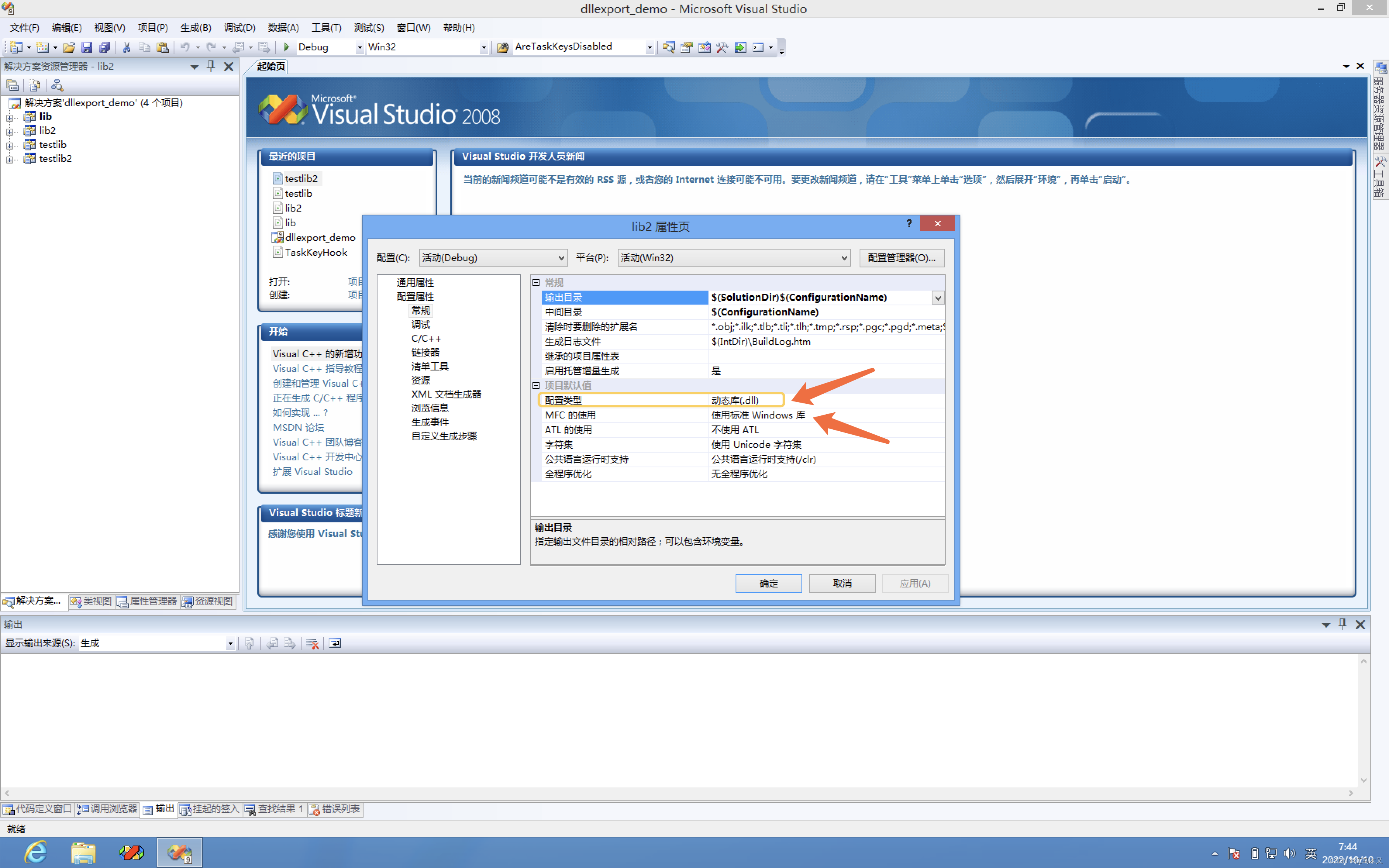The height and width of the screenshot is (868, 1389).
Task: Click the MSDN 论坛 link
Action: (x=298, y=428)
